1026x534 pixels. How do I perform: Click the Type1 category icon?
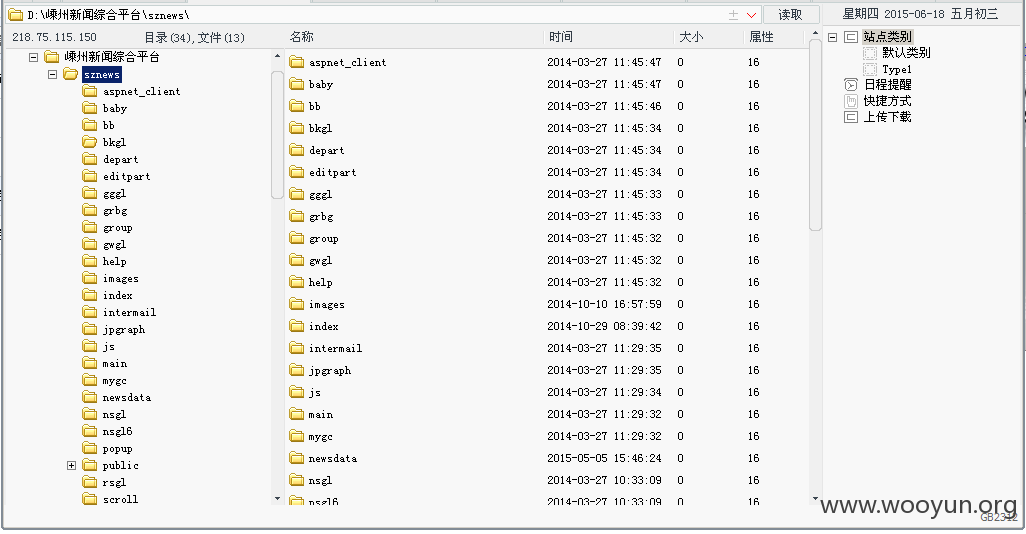coord(870,69)
